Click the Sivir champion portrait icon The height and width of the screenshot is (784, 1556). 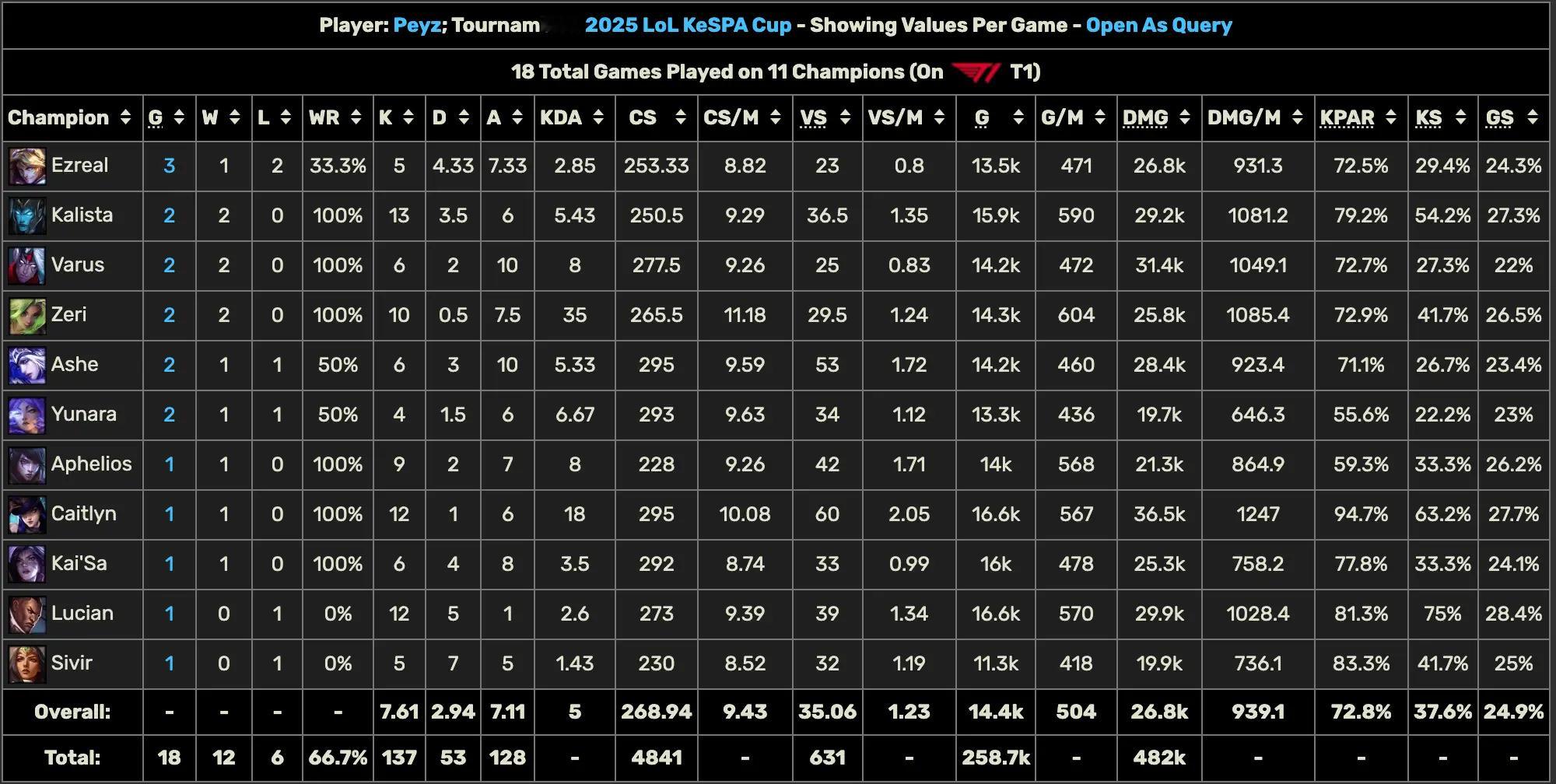click(26, 664)
